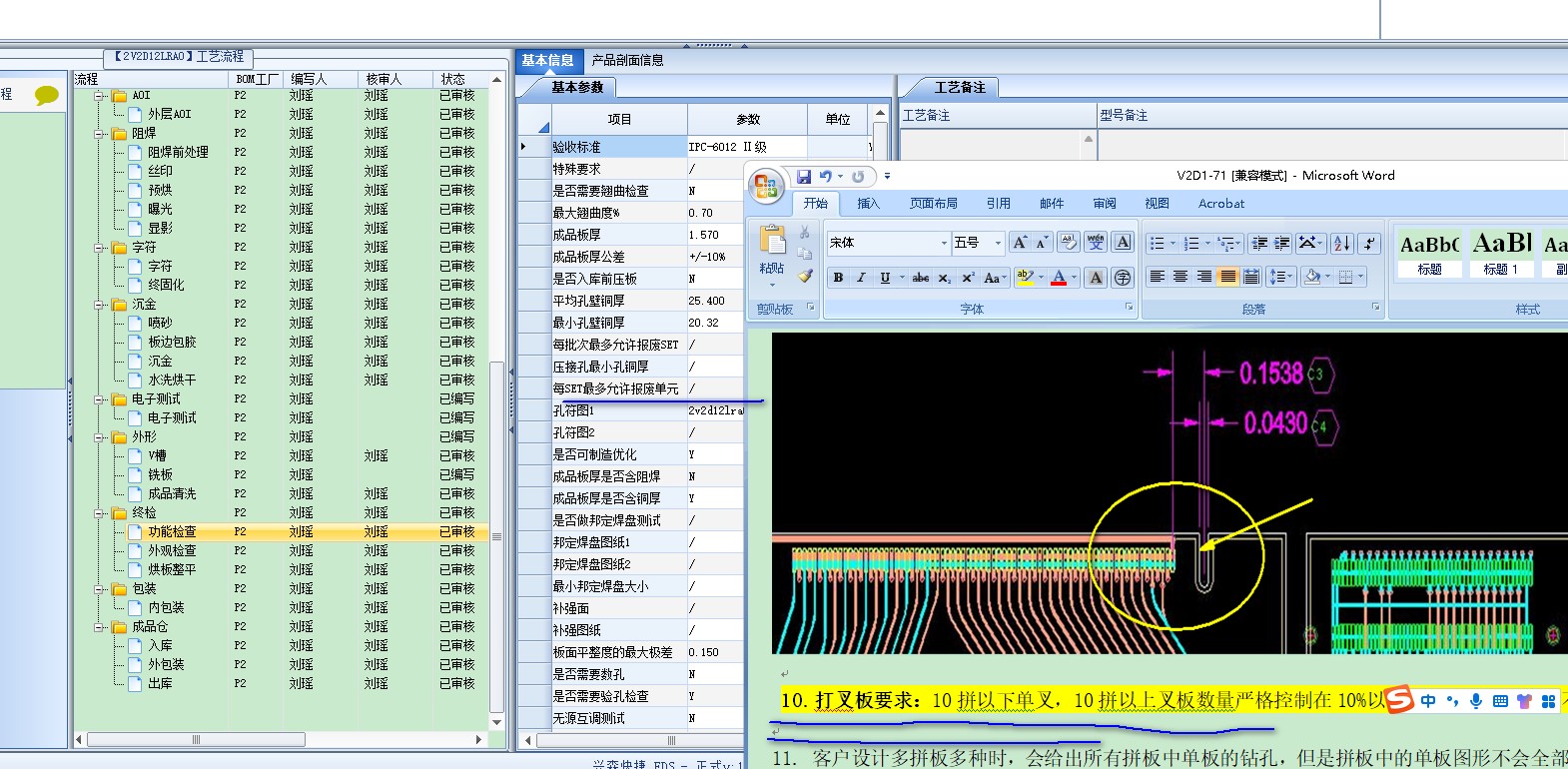
Task: Click the Sogou input method S icon
Action: point(1400,700)
